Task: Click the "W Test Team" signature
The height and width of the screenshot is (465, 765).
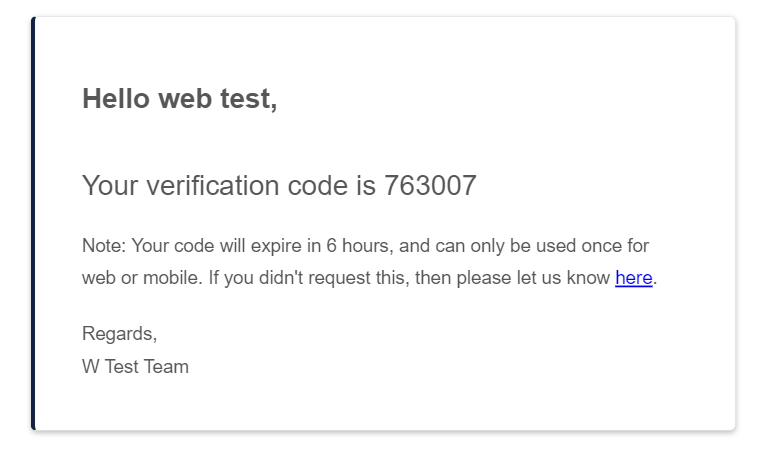Action: [x=135, y=366]
